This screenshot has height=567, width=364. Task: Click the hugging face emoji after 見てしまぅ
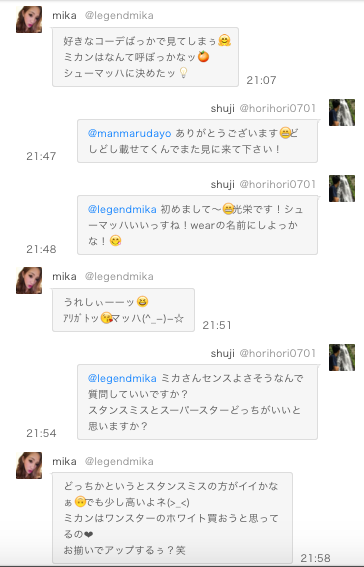(224, 40)
